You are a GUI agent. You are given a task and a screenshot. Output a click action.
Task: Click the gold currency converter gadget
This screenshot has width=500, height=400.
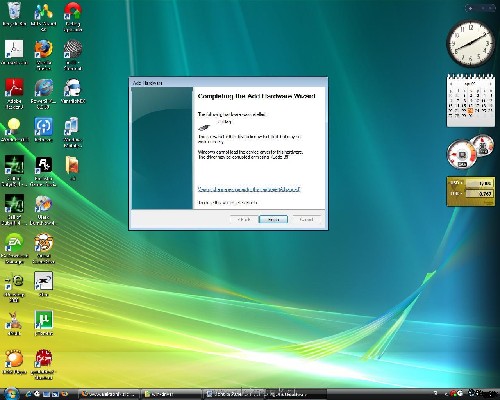[470, 191]
